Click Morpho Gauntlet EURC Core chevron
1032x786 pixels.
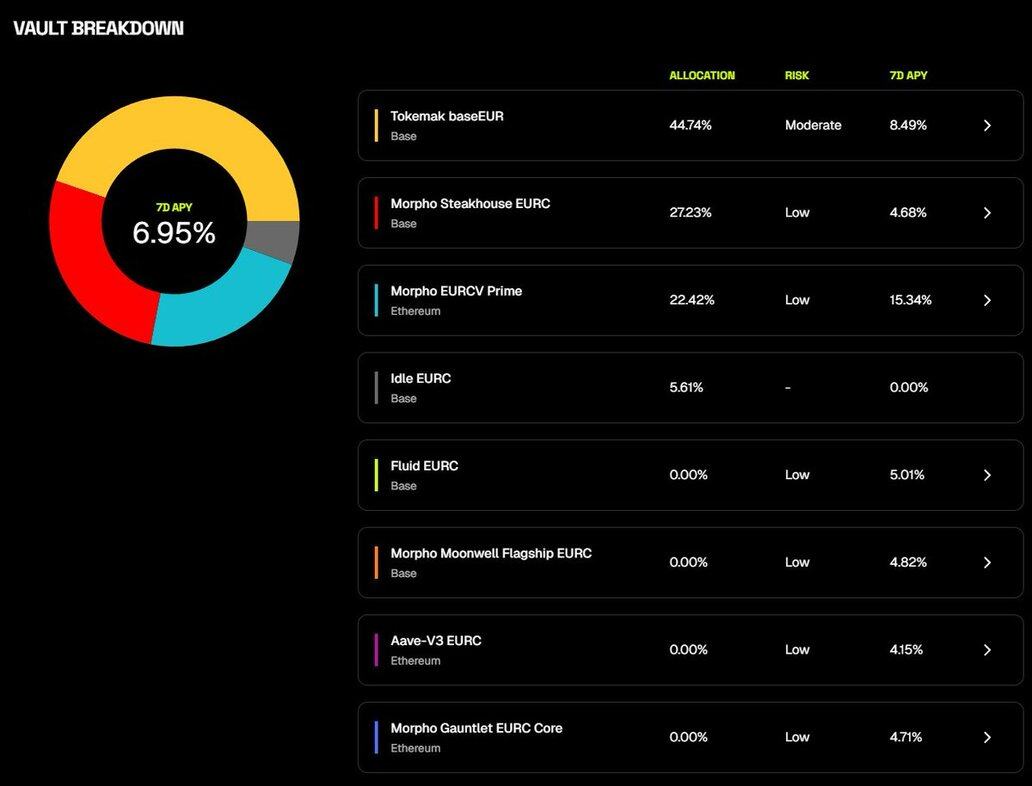[987, 737]
